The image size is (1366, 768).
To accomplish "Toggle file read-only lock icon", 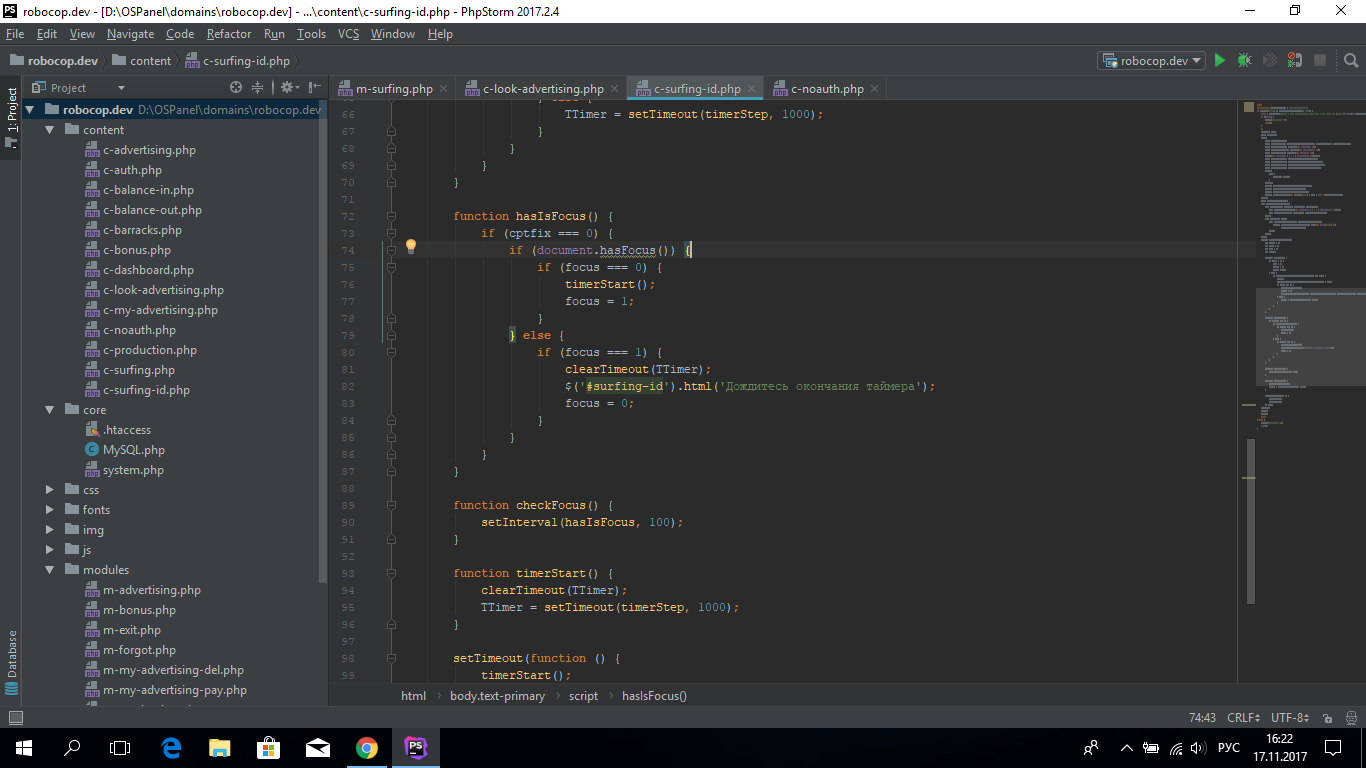I will point(1328,718).
